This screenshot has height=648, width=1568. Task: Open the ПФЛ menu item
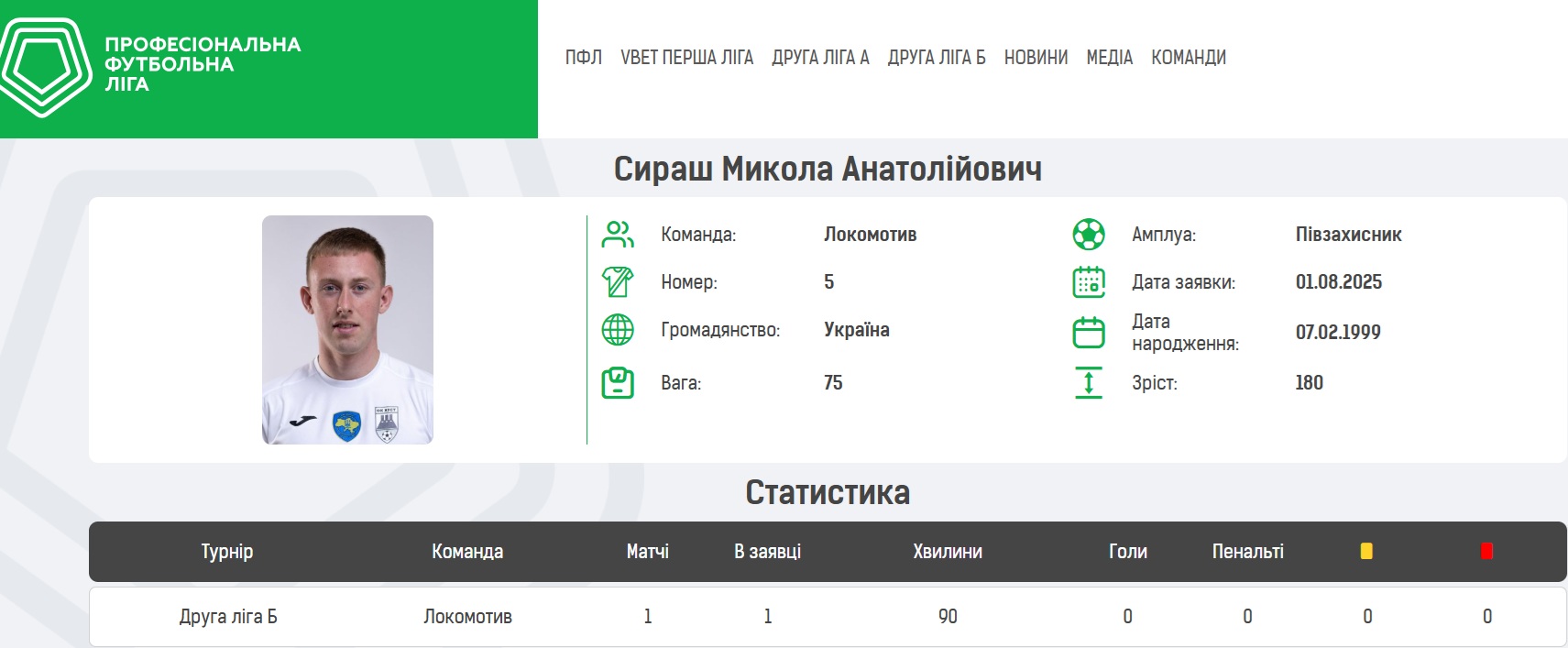[583, 58]
